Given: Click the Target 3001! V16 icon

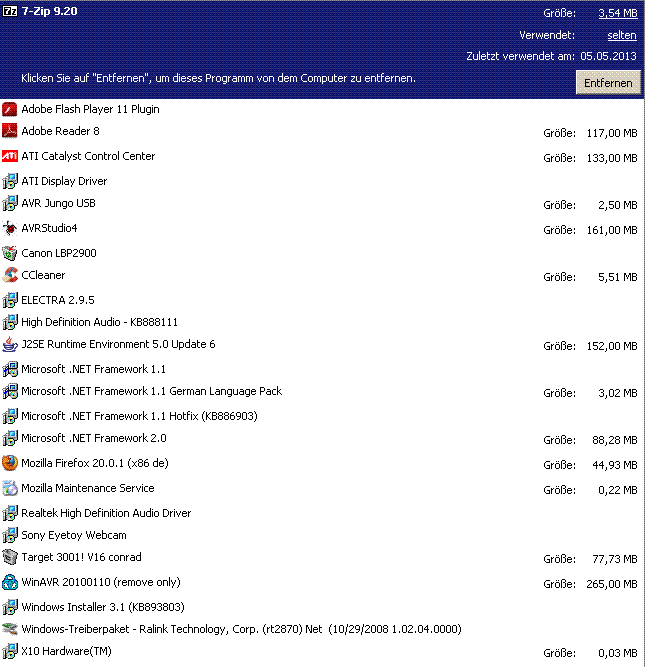Looking at the screenshot, I should tap(9, 557).
